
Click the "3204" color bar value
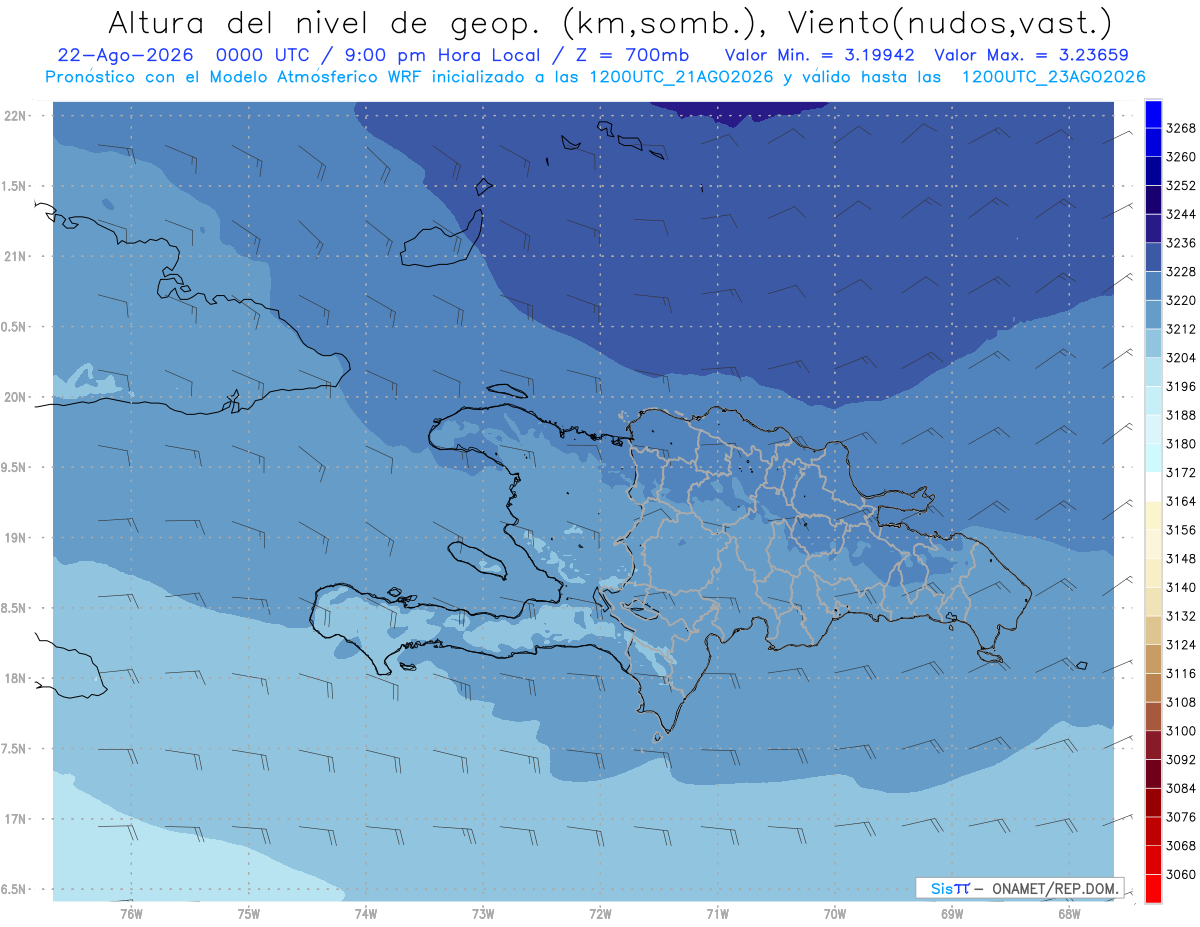1182,357
